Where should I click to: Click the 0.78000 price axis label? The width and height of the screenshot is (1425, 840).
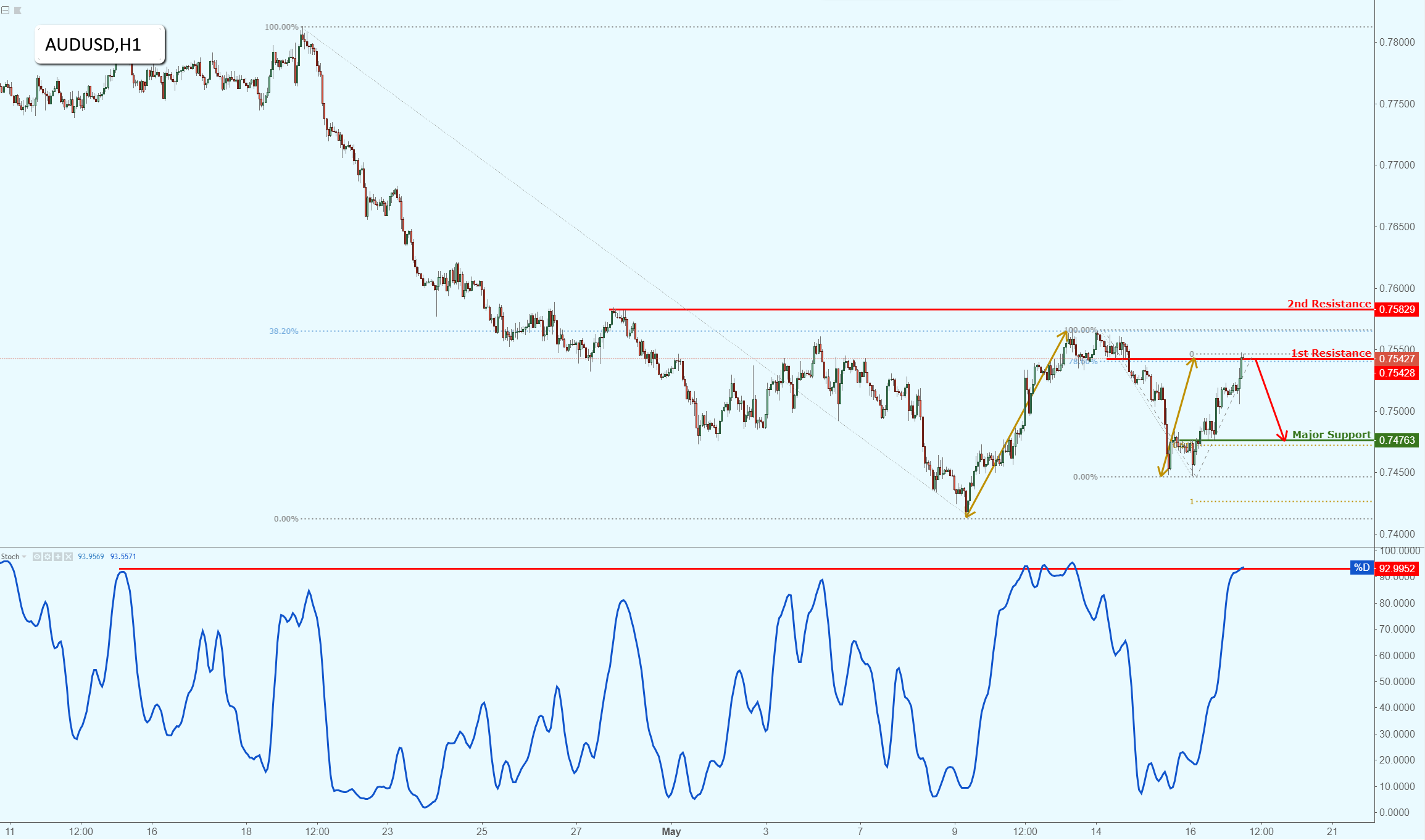(1397, 42)
